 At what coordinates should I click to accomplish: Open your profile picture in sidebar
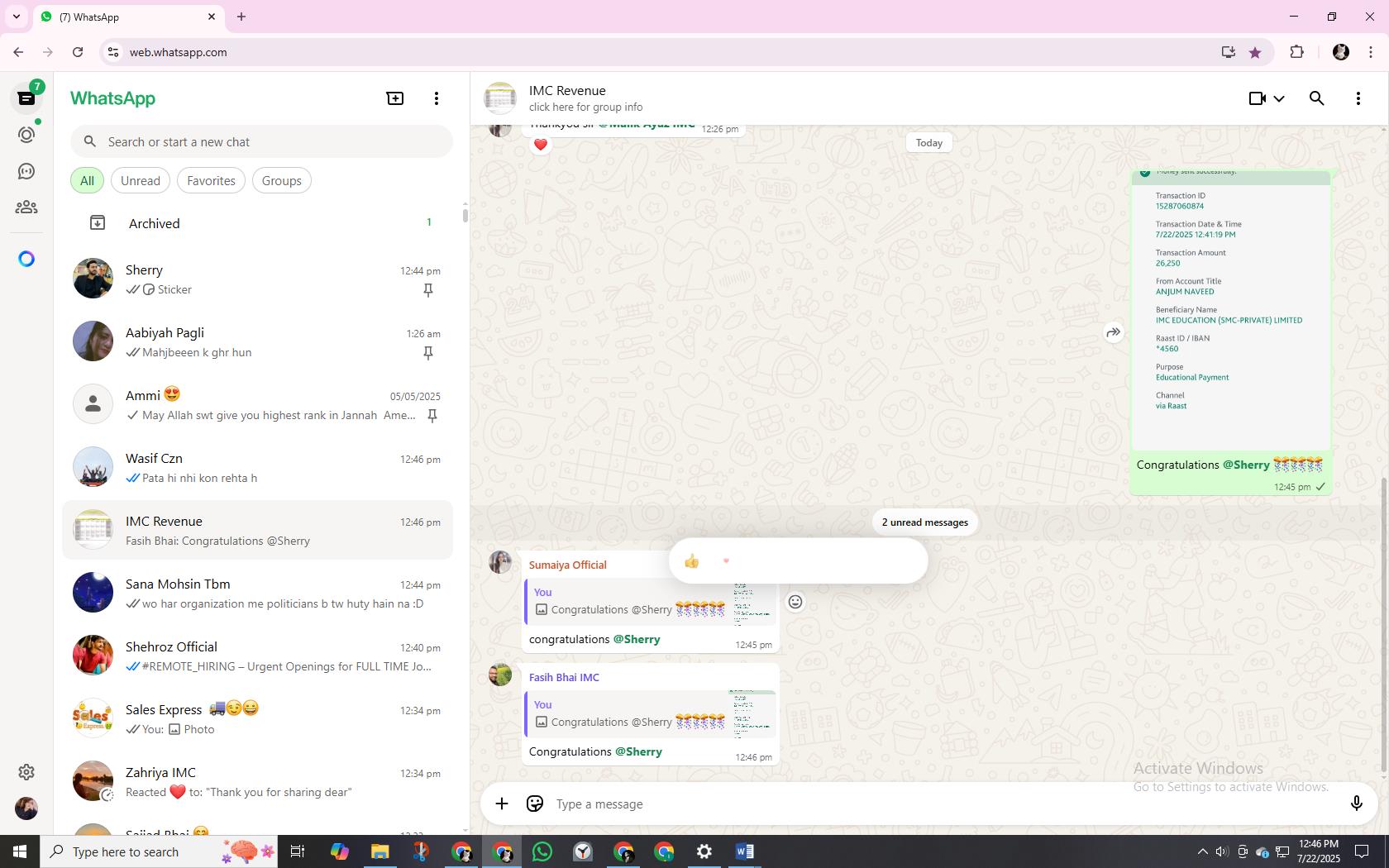pyautogui.click(x=26, y=808)
